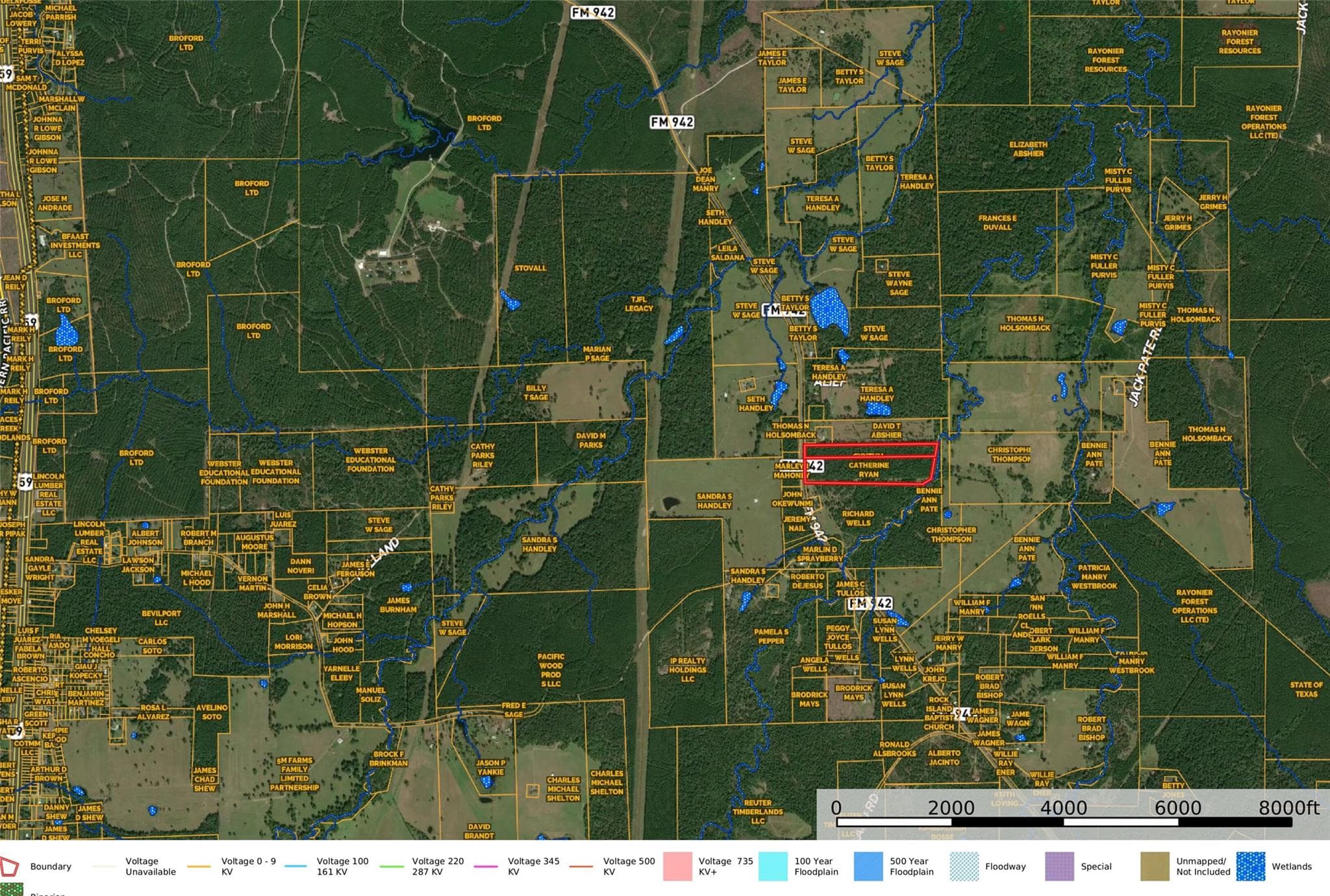Click the red Boundary polygon legend icon
This screenshot has height=896, width=1330.
pos(9,866)
